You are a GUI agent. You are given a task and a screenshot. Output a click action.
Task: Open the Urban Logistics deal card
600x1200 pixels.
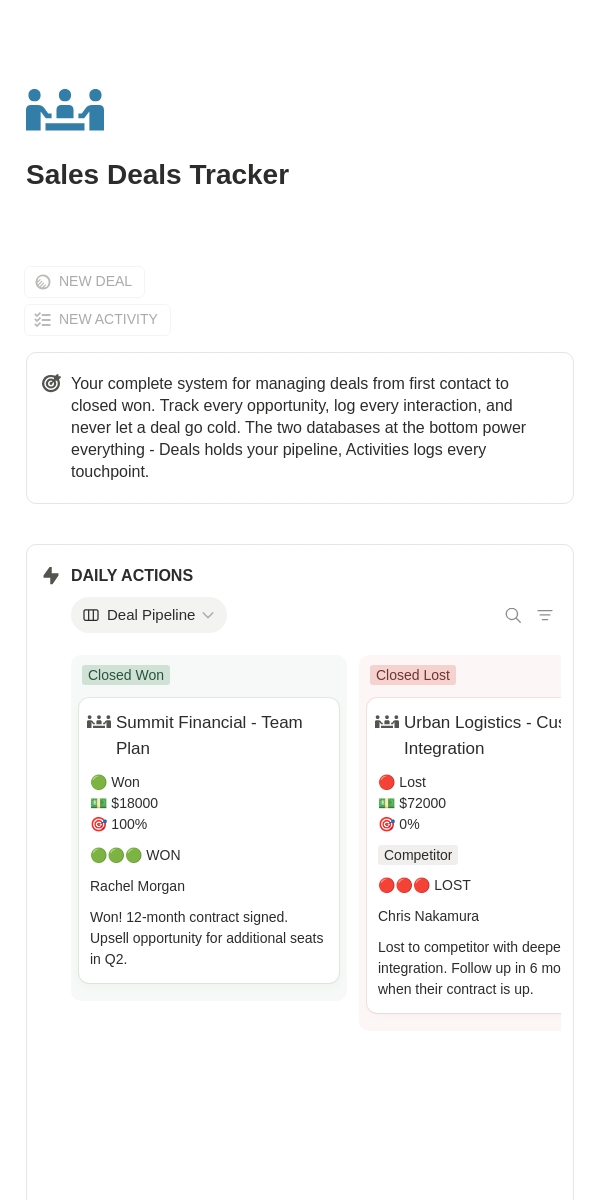(464, 855)
